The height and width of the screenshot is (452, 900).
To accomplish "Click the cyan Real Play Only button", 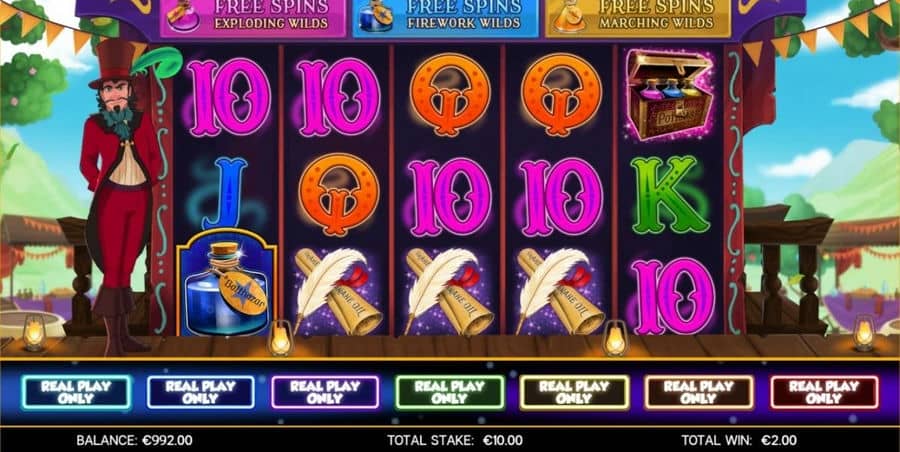I will coord(76,392).
